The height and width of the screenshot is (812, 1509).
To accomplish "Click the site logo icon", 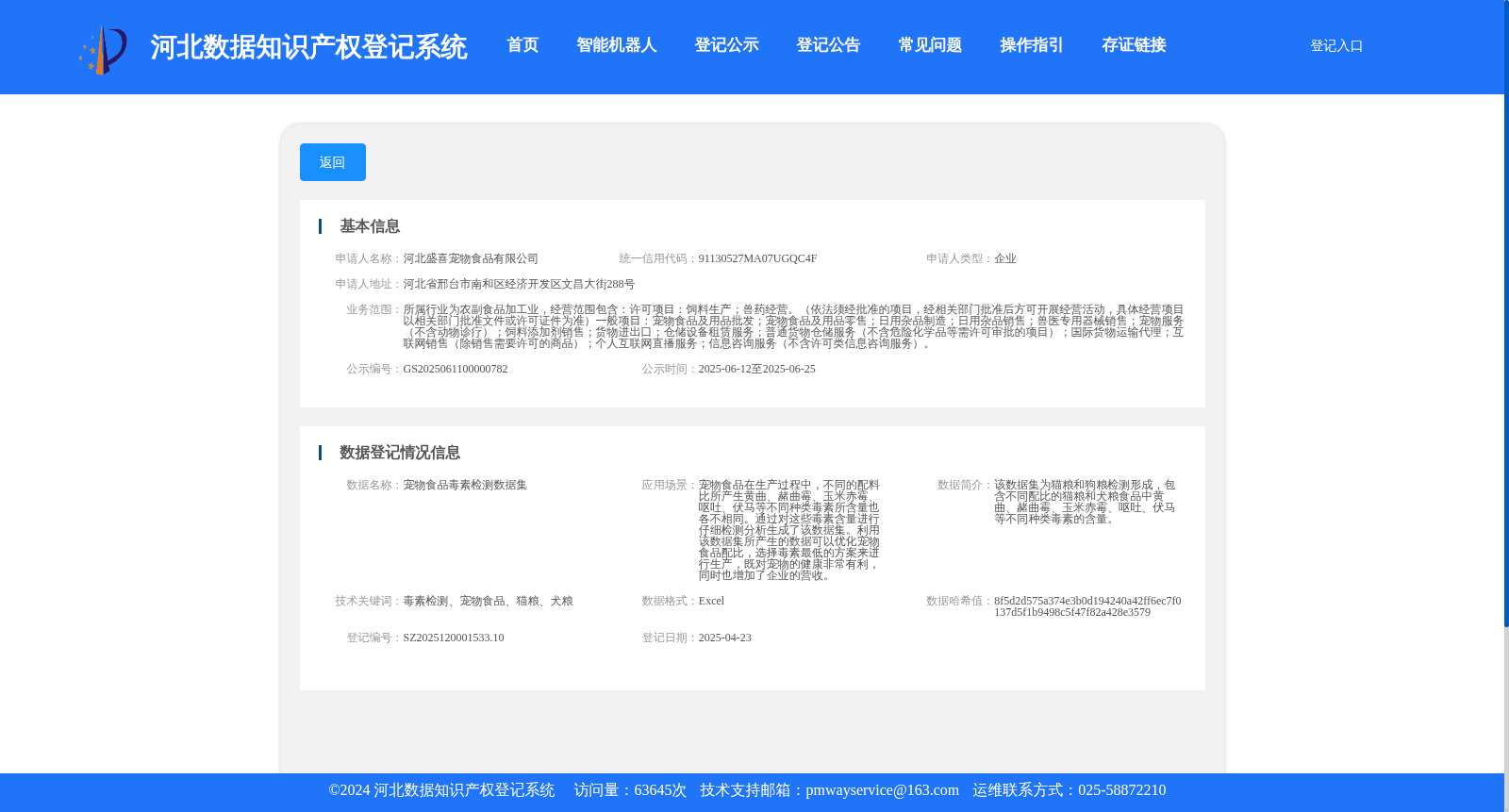I will (x=103, y=50).
